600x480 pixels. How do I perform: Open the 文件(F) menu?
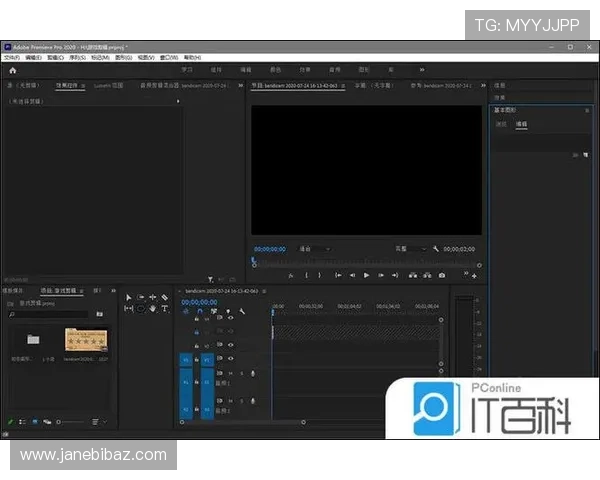coord(13,58)
